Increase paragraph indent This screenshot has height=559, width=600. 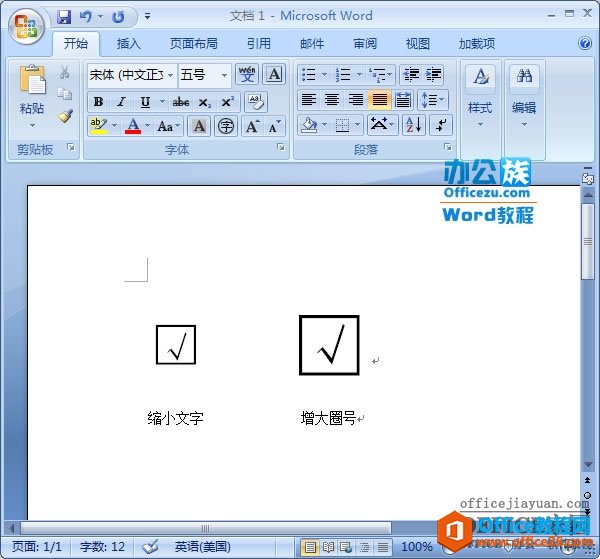(433, 74)
